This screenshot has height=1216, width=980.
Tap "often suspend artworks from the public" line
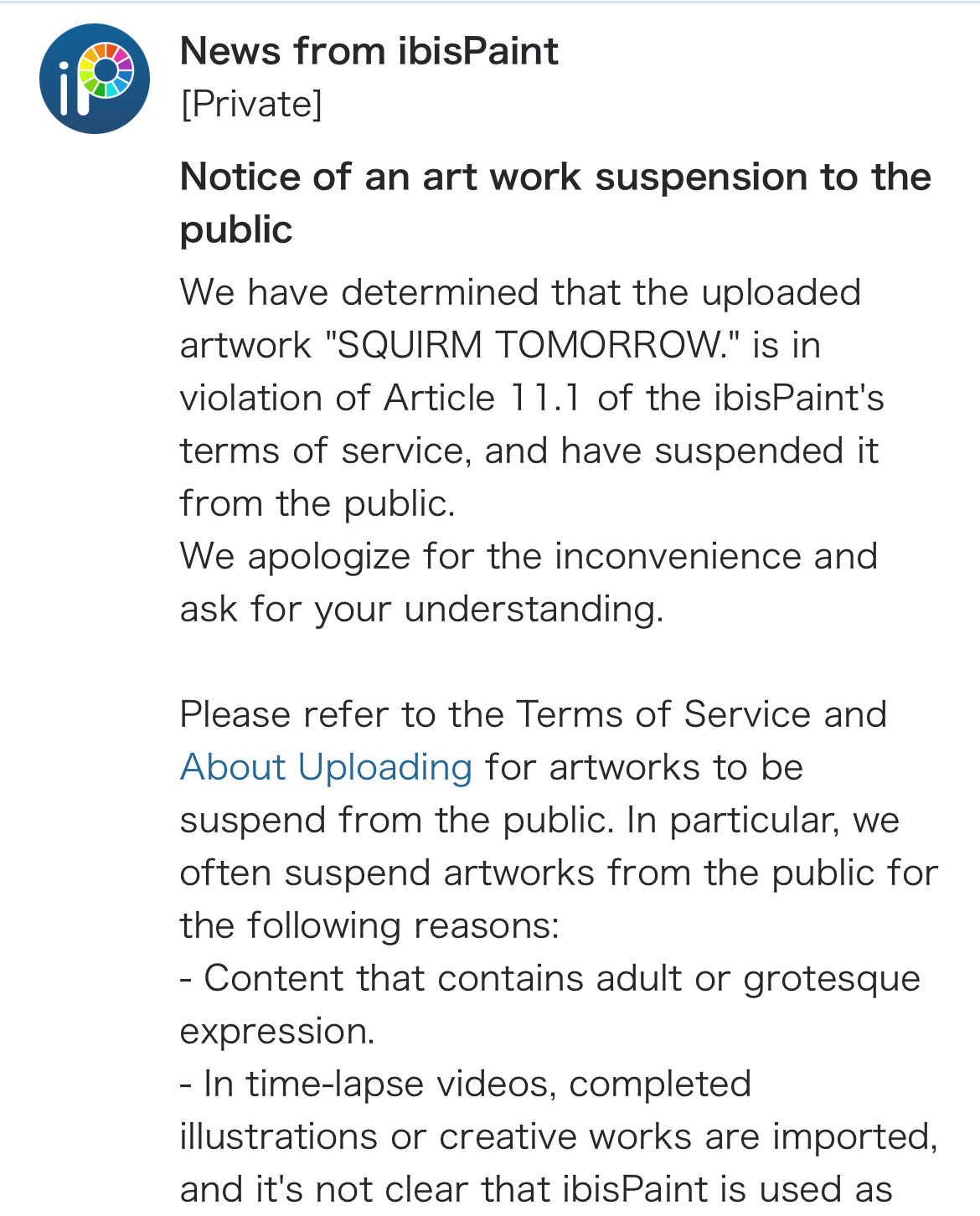(x=558, y=873)
